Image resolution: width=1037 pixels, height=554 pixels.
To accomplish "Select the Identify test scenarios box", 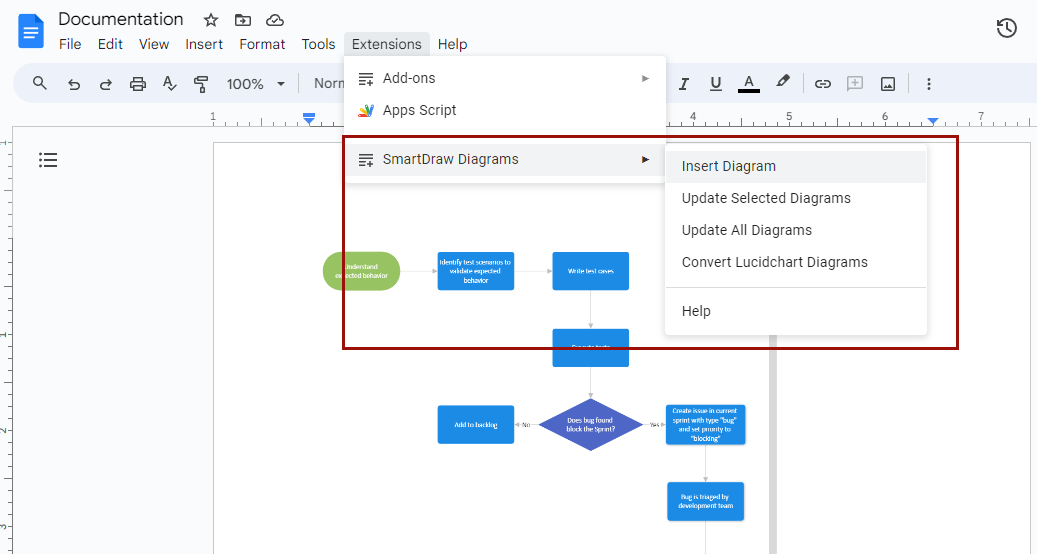I will pyautogui.click(x=476, y=271).
